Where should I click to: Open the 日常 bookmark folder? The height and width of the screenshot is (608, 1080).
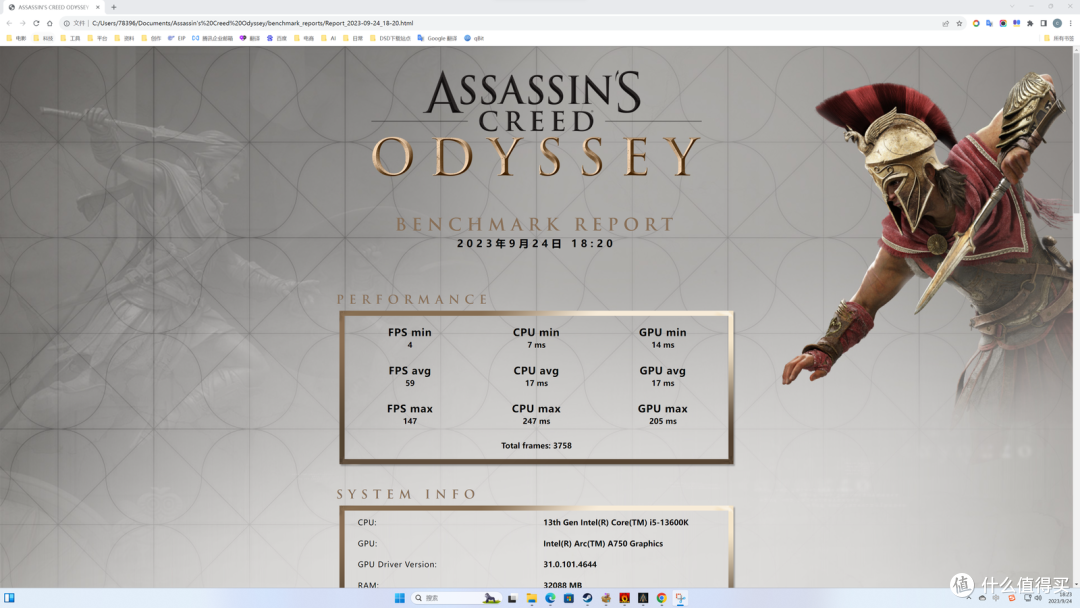pos(353,38)
